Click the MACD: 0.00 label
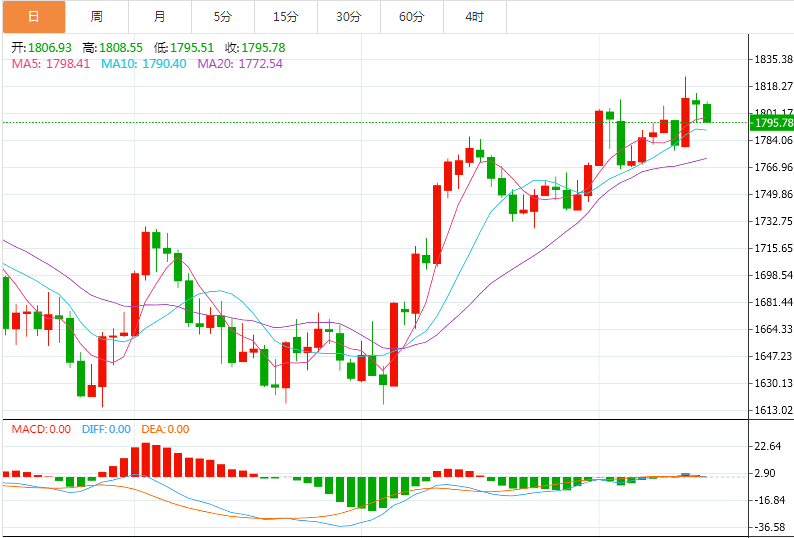The image size is (794, 538). [x=41, y=430]
